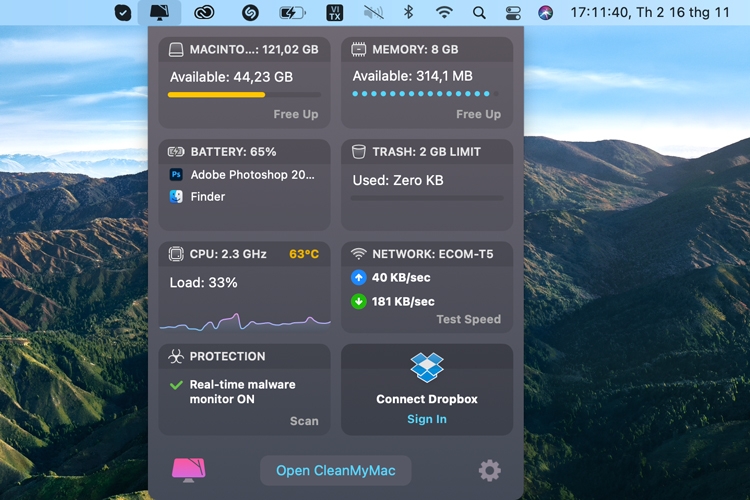Launch Siri from the menu bar
The height and width of the screenshot is (500, 750).
(x=545, y=12)
